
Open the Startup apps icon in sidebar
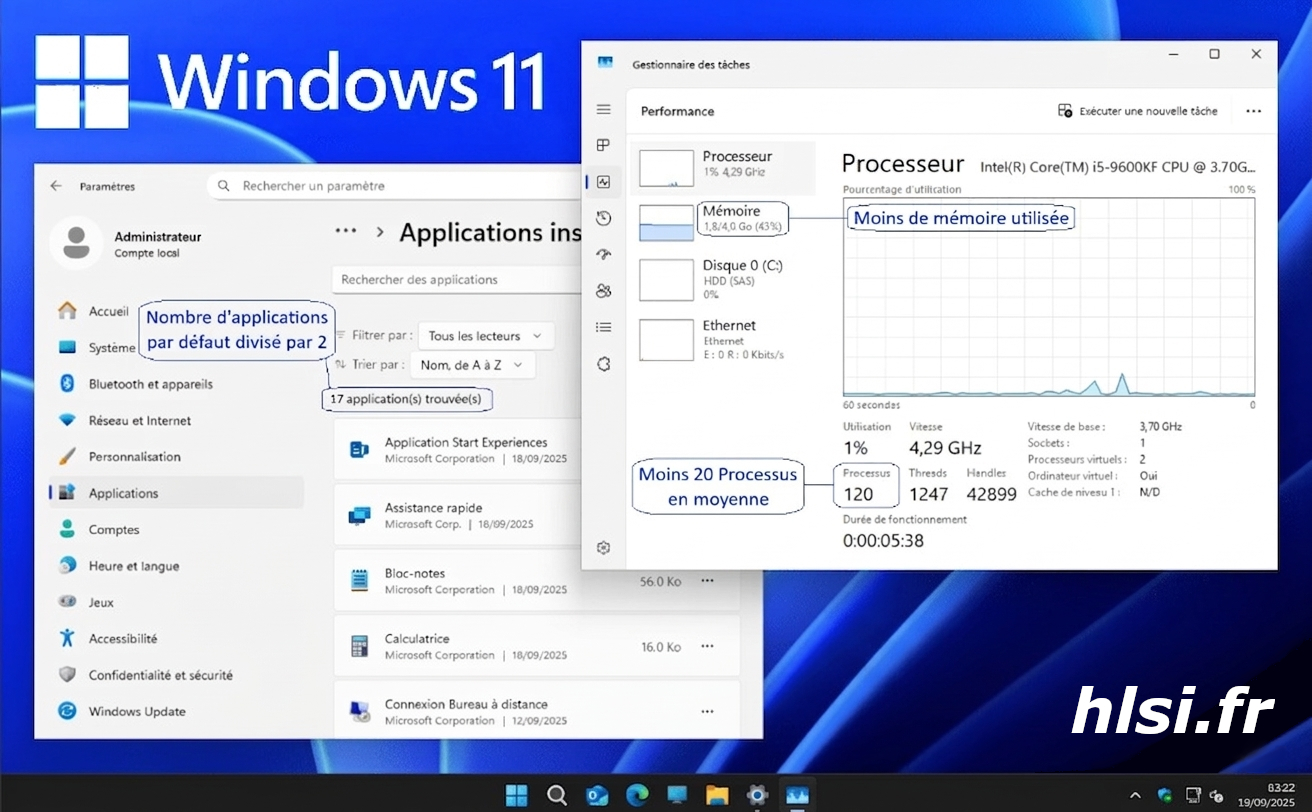[603, 254]
